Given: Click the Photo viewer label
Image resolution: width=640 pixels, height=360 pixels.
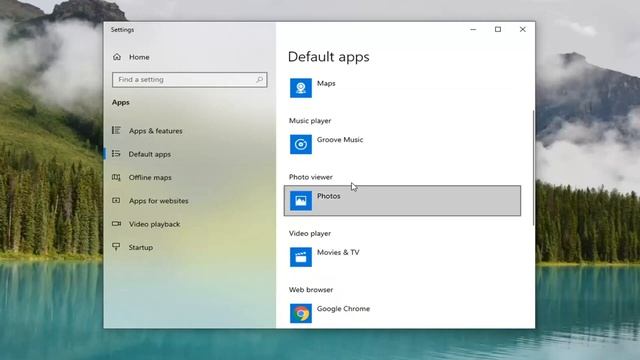Looking at the screenshot, I should (x=311, y=177).
